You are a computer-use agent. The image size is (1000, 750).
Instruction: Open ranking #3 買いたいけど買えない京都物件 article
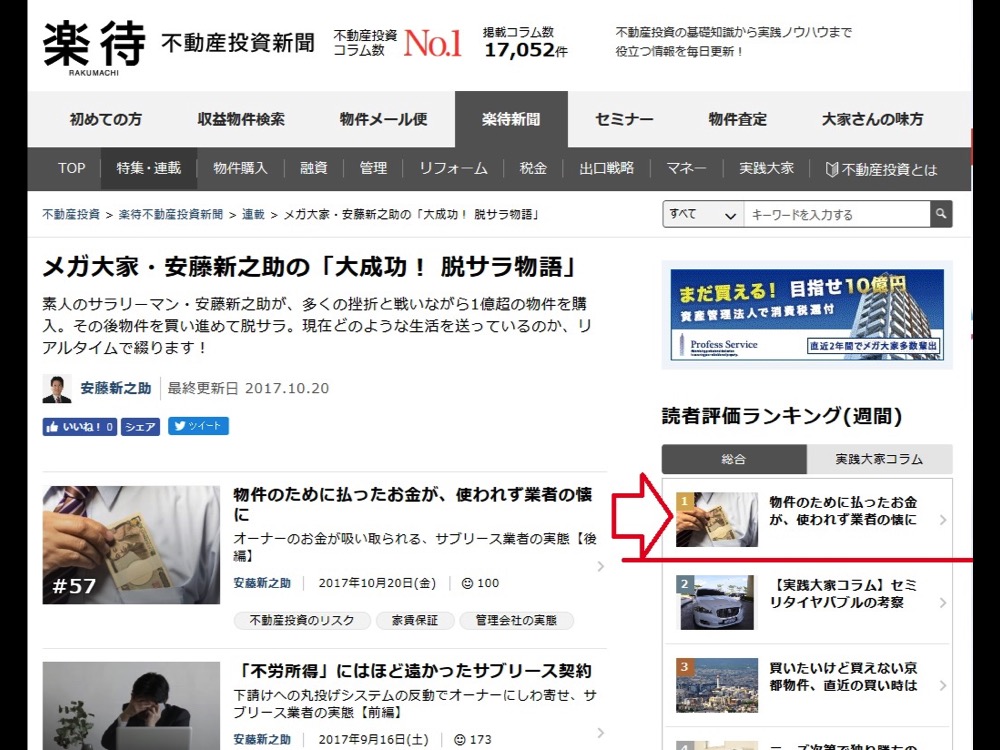tap(843, 677)
